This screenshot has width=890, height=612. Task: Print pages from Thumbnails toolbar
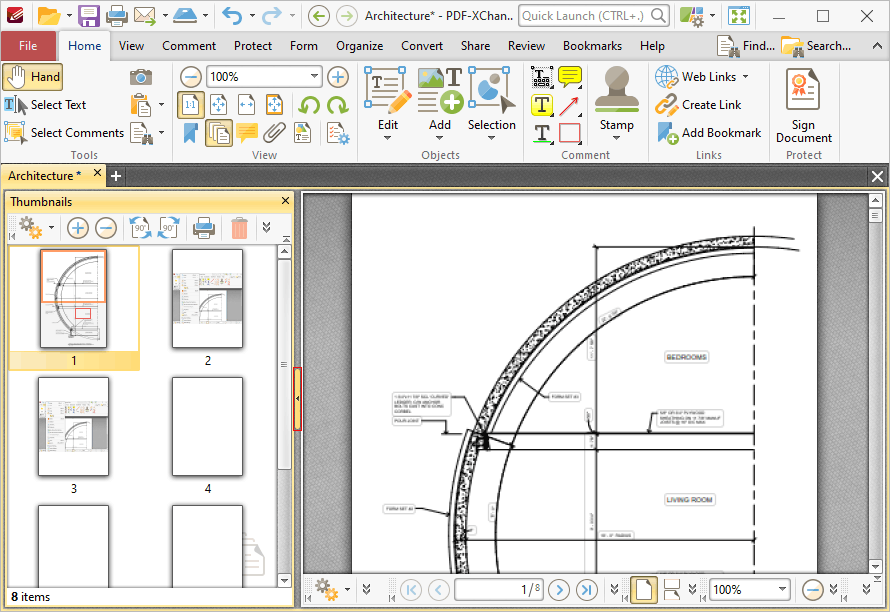pyautogui.click(x=204, y=228)
